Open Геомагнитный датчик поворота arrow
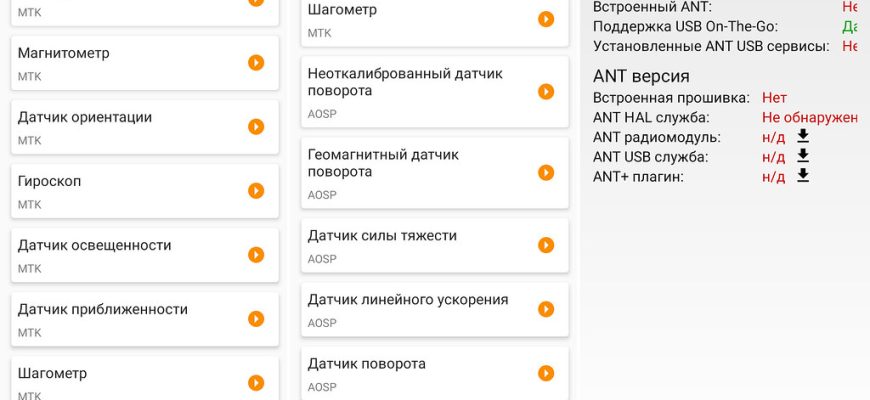 546,172
